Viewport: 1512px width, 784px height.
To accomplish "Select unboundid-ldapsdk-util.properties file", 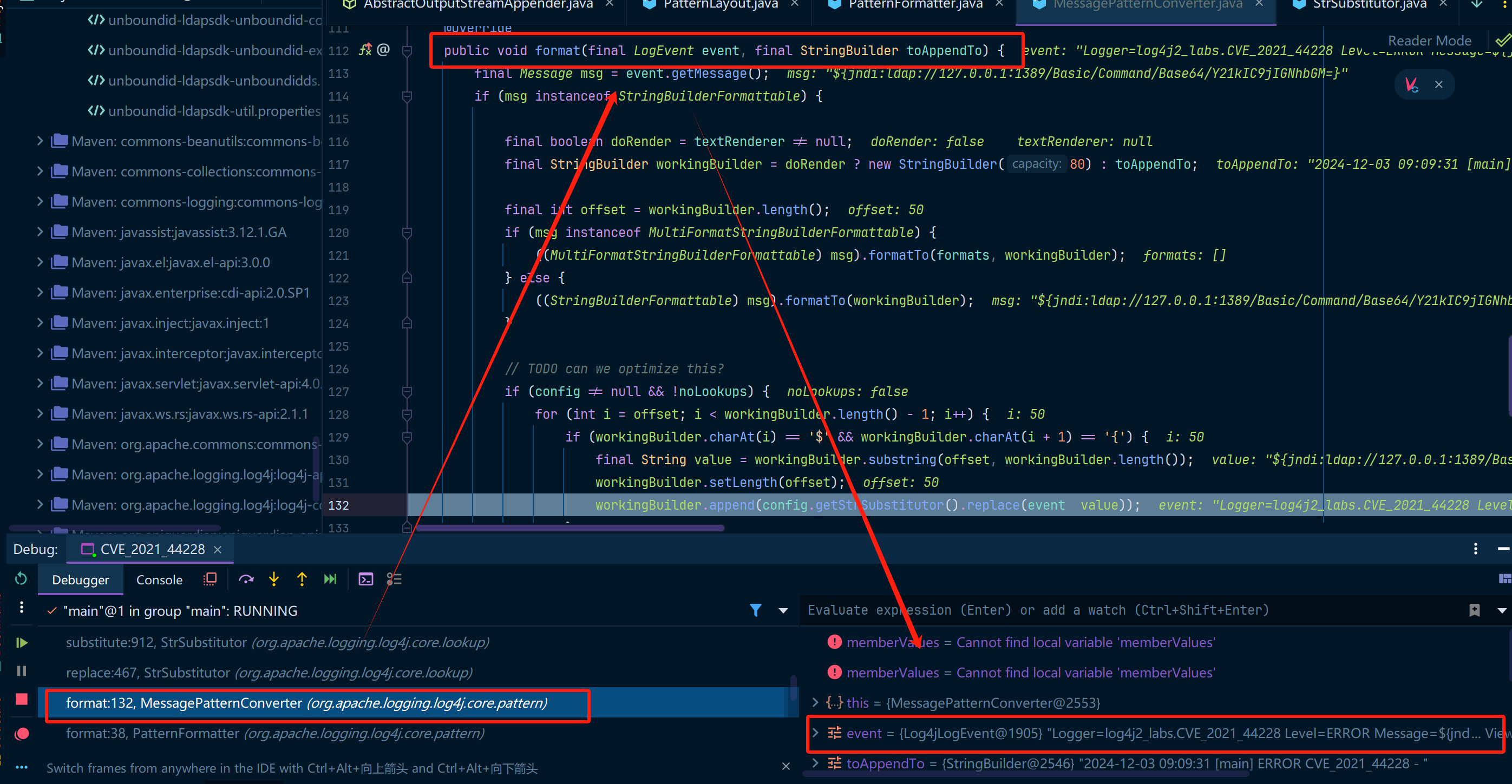I will click(x=204, y=111).
